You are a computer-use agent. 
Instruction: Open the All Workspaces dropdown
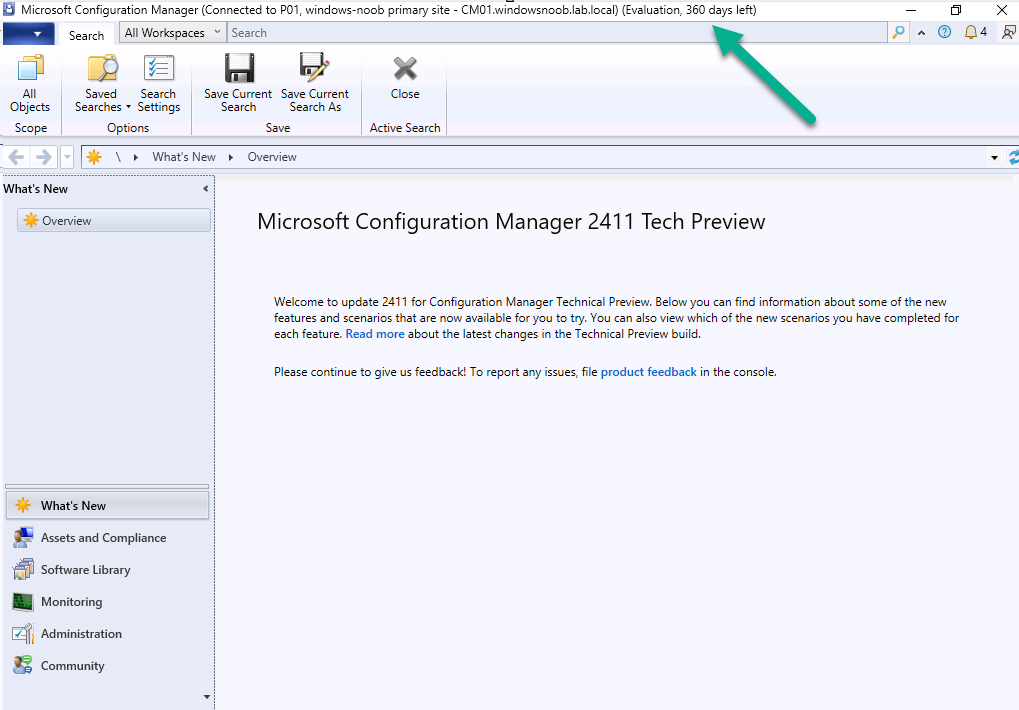click(x=172, y=32)
